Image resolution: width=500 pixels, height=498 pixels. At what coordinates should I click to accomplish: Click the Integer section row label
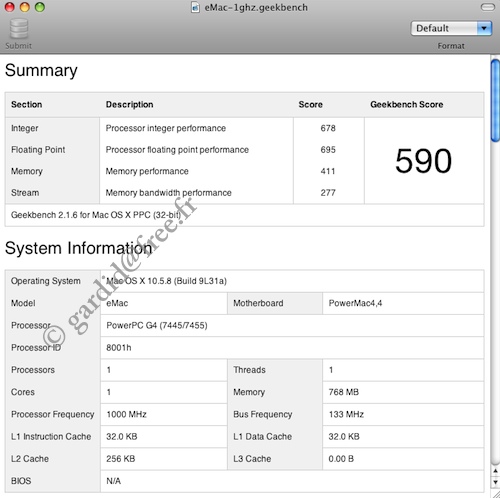point(25,128)
